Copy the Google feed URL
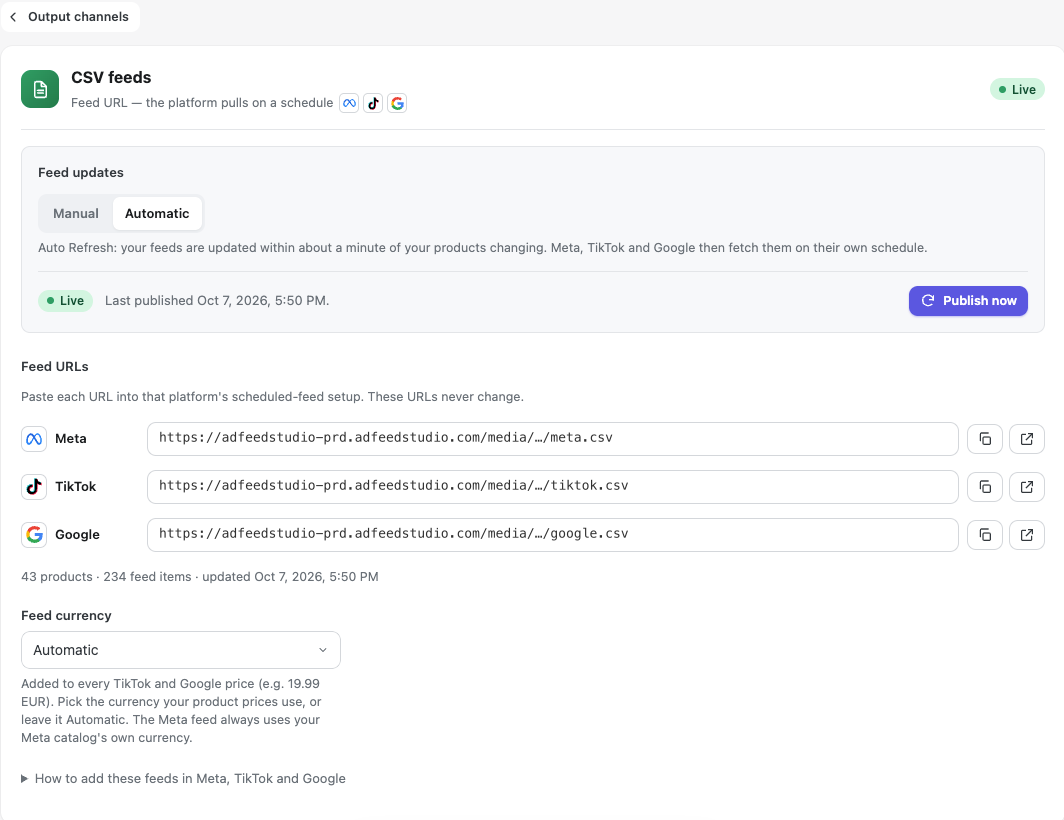Image resolution: width=1064 pixels, height=820 pixels. pyautogui.click(x=985, y=535)
